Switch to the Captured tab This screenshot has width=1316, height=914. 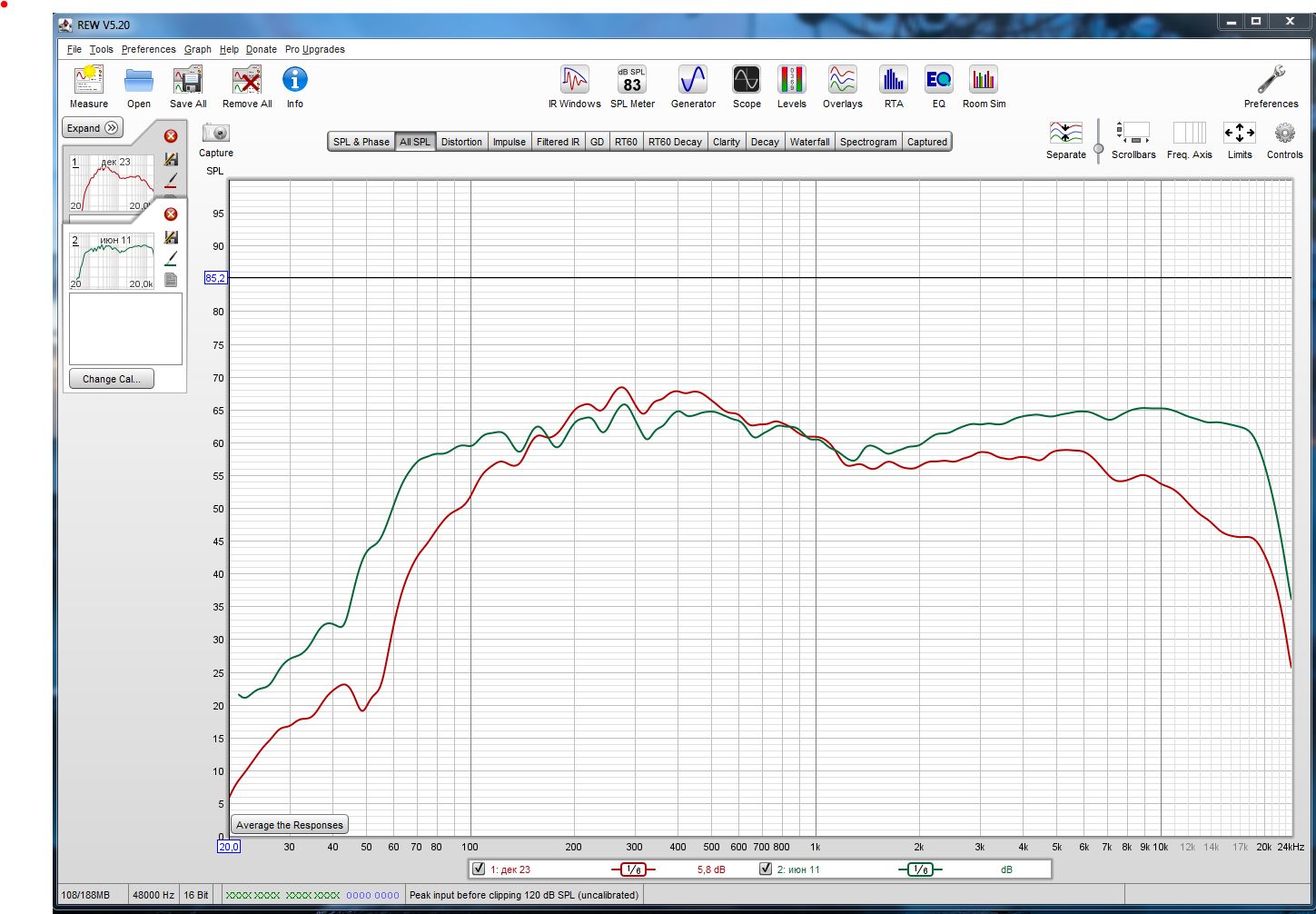(927, 142)
